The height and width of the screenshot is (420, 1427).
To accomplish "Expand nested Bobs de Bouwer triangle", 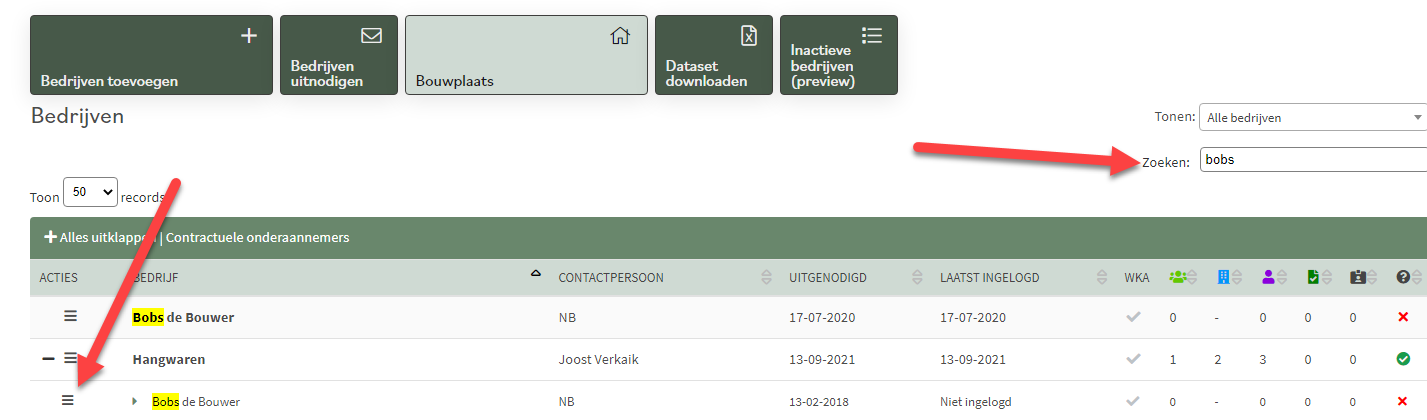I will coord(135,402).
